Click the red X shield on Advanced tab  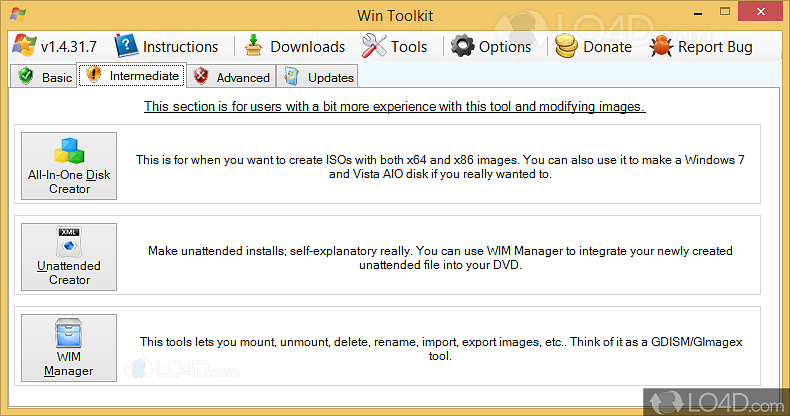tap(201, 76)
